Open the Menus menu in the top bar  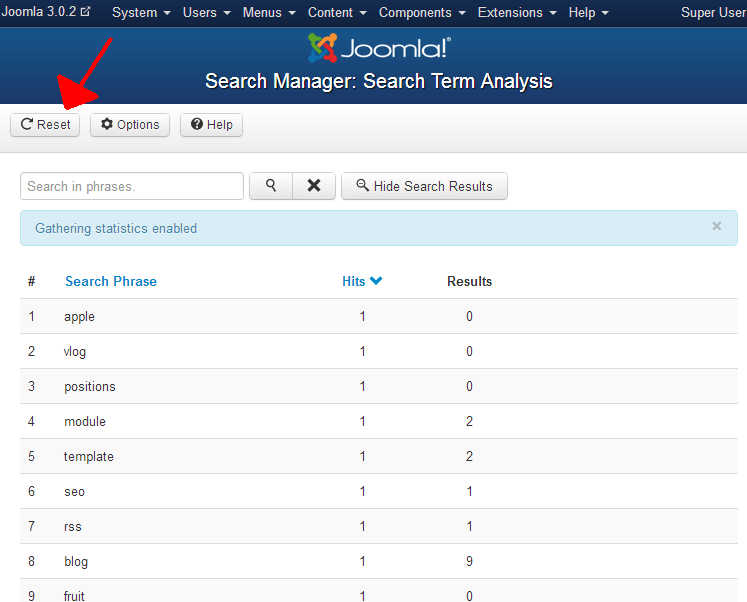[x=268, y=12]
